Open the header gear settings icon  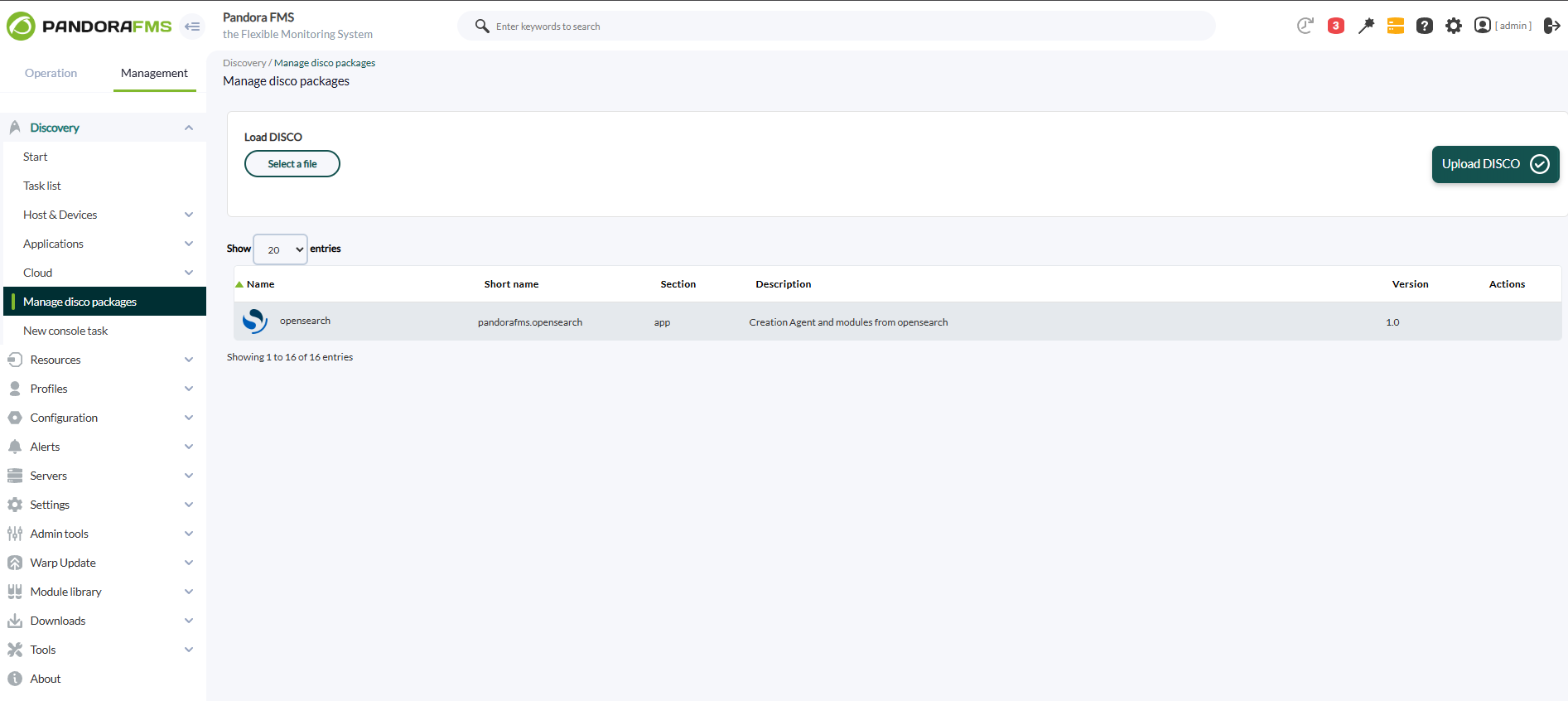(1454, 26)
